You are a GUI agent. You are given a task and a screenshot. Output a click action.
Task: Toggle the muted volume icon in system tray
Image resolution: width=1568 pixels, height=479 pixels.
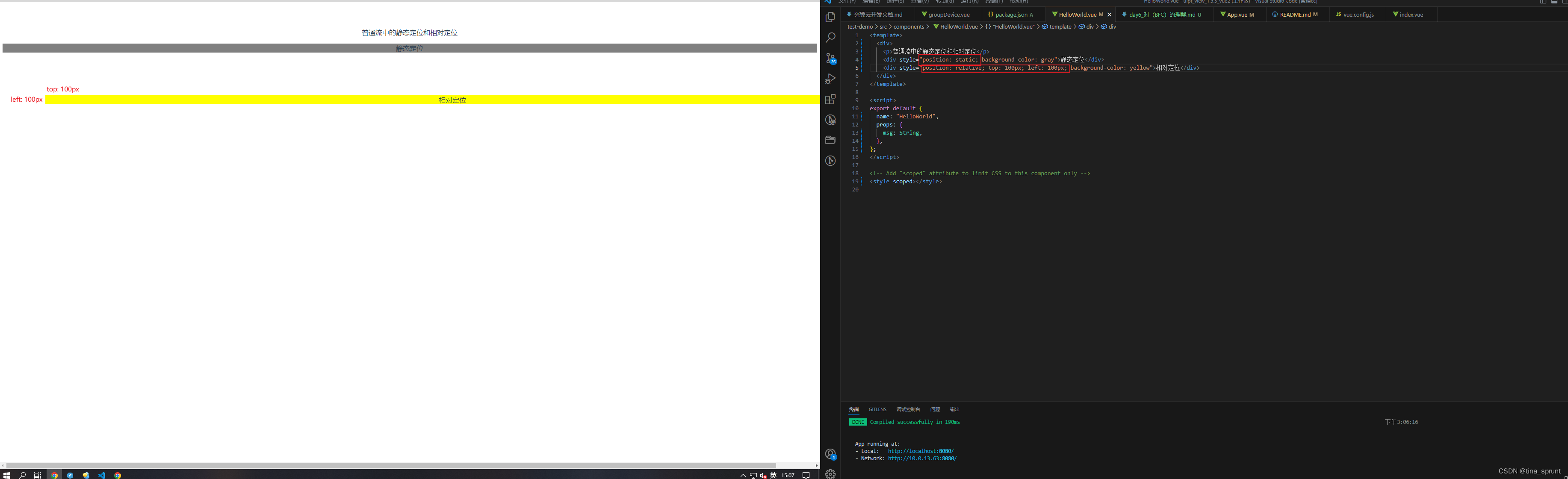[x=763, y=475]
